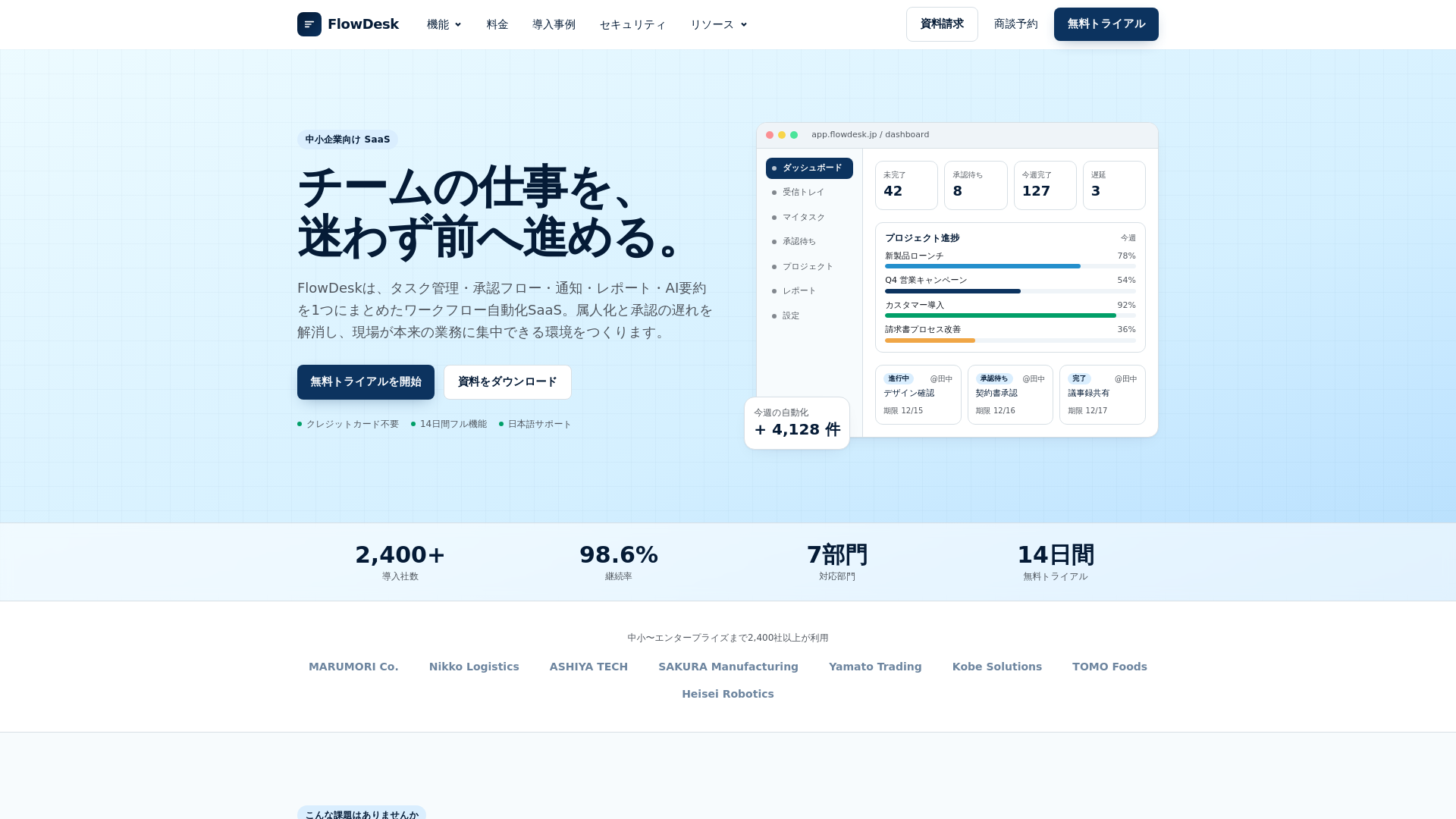Screen dimensions: 1456x819
Task: Click the カスタマー導入 progress bar
Action: 1010,315
